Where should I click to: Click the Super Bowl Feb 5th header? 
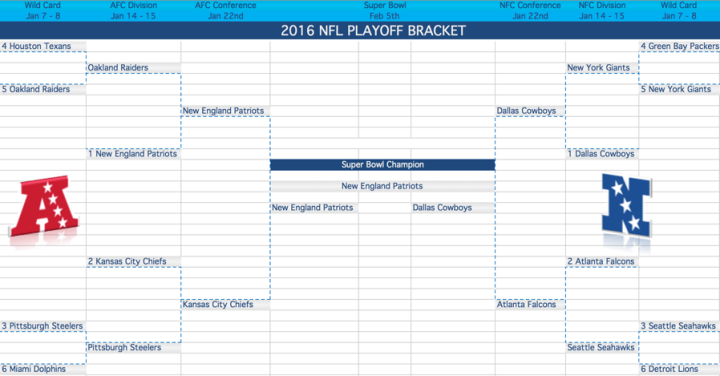tap(385, 11)
